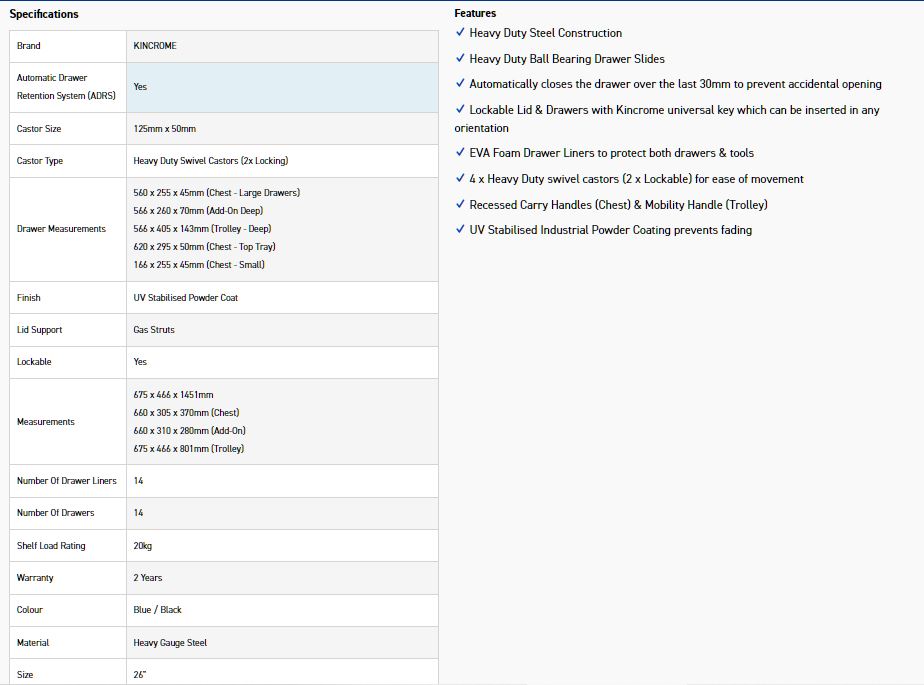Viewport: 924px width, 685px height.
Task: Select the Drawer Measurements label
Action: 61,229
